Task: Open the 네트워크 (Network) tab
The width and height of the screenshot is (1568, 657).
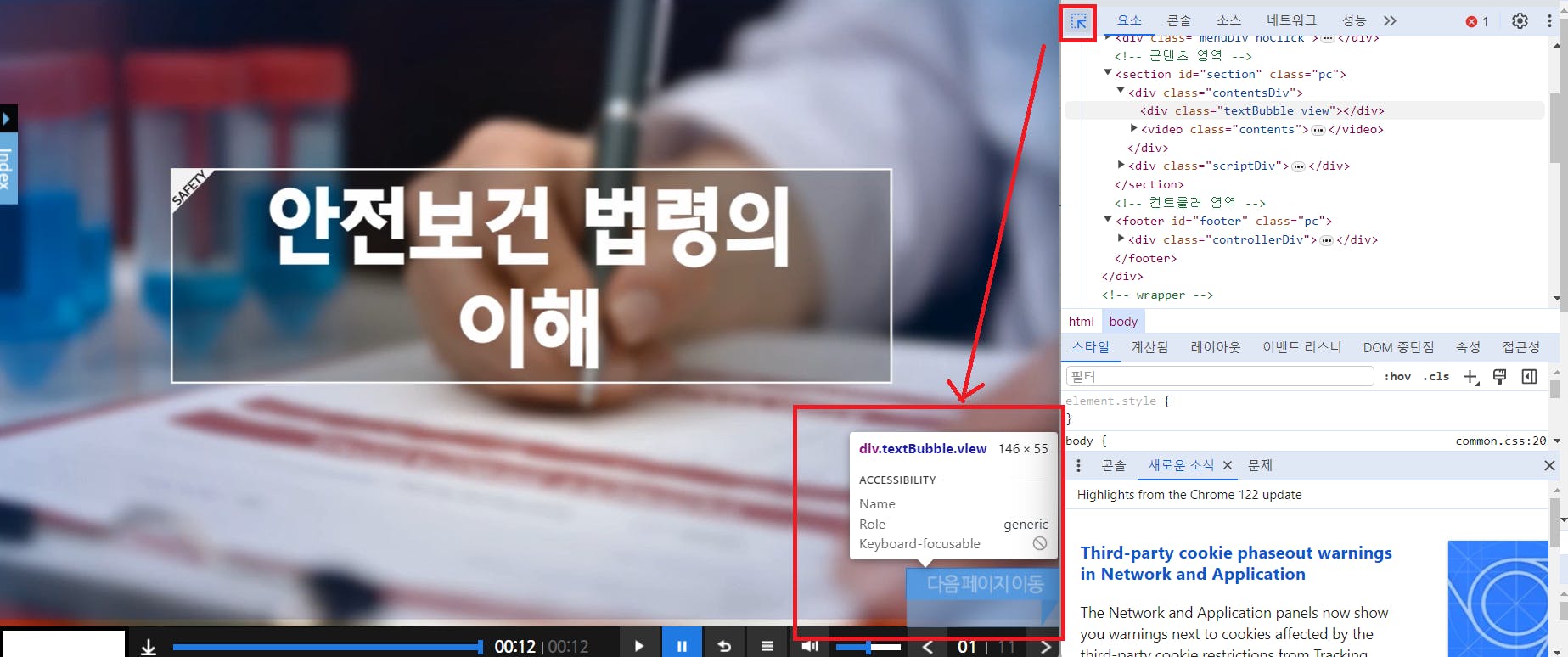Action: (1291, 20)
